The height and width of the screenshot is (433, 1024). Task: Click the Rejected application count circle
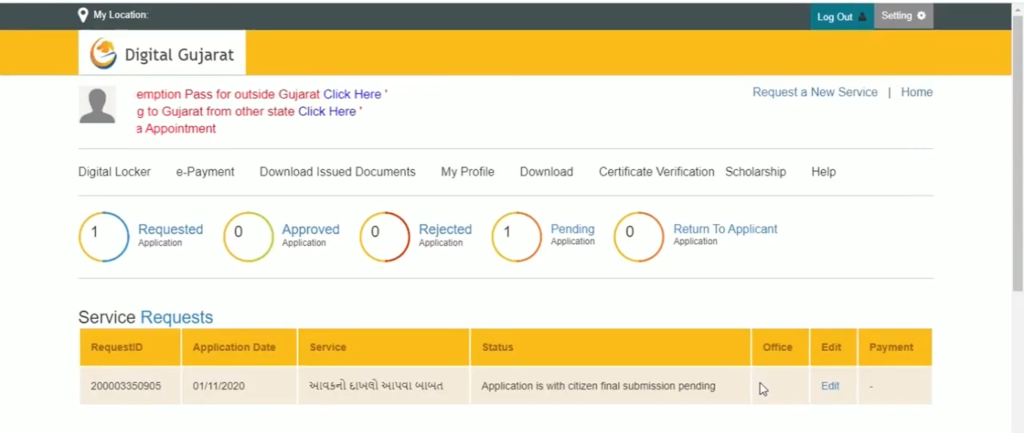point(385,237)
